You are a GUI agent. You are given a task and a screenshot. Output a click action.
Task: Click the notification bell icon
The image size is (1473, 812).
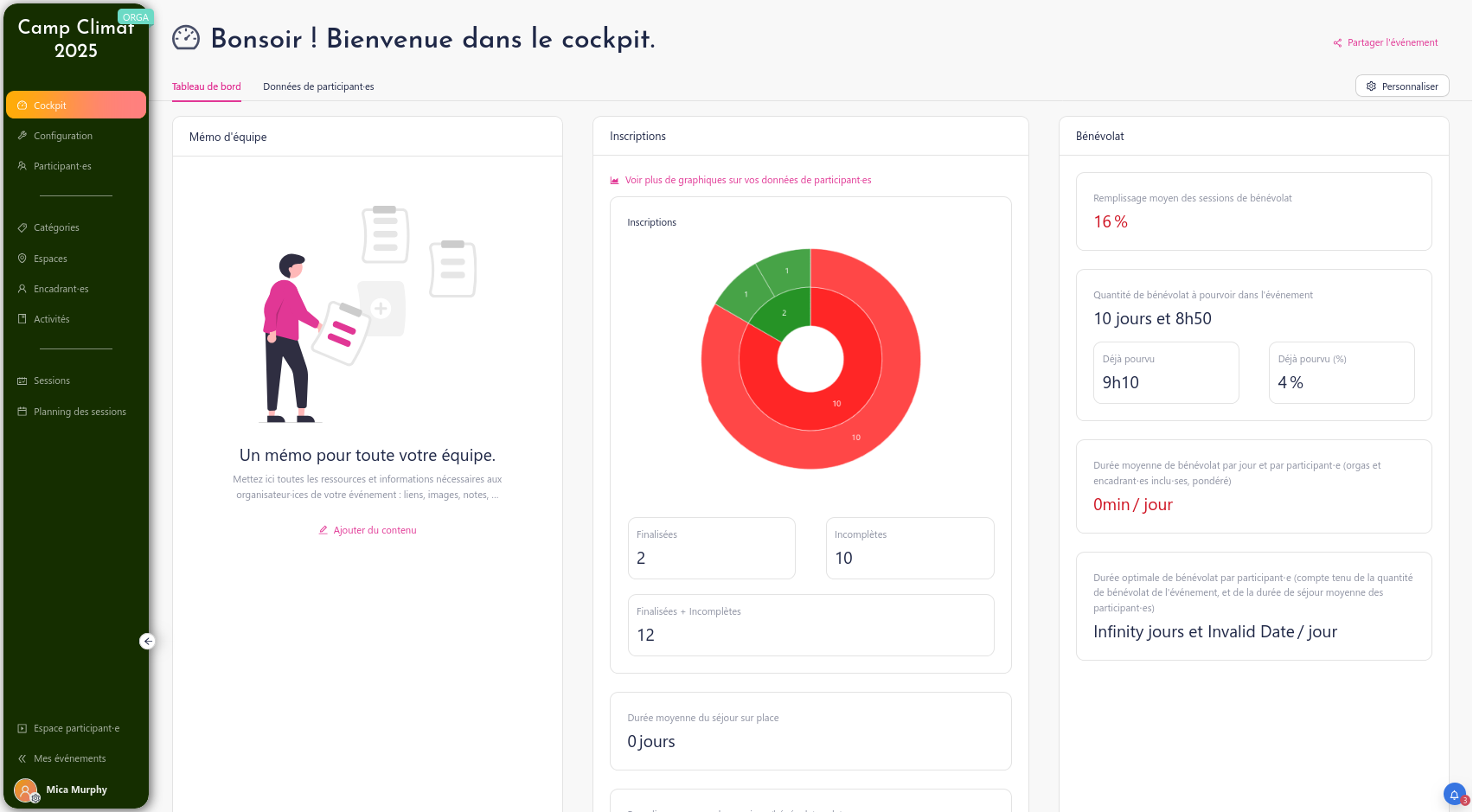click(1454, 794)
